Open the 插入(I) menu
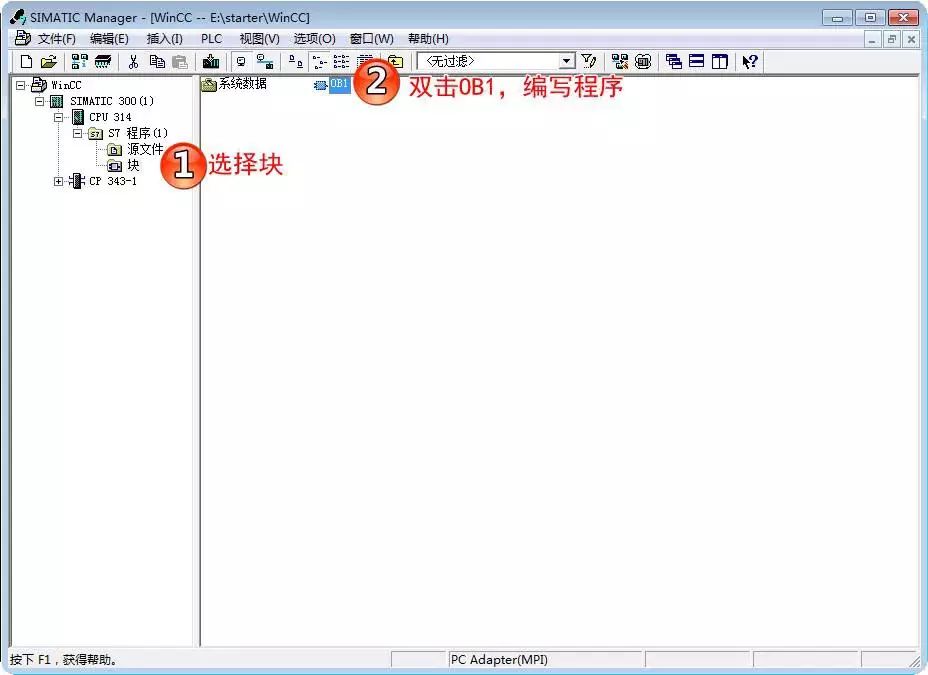Viewport: 928px width, 675px height. point(165,39)
